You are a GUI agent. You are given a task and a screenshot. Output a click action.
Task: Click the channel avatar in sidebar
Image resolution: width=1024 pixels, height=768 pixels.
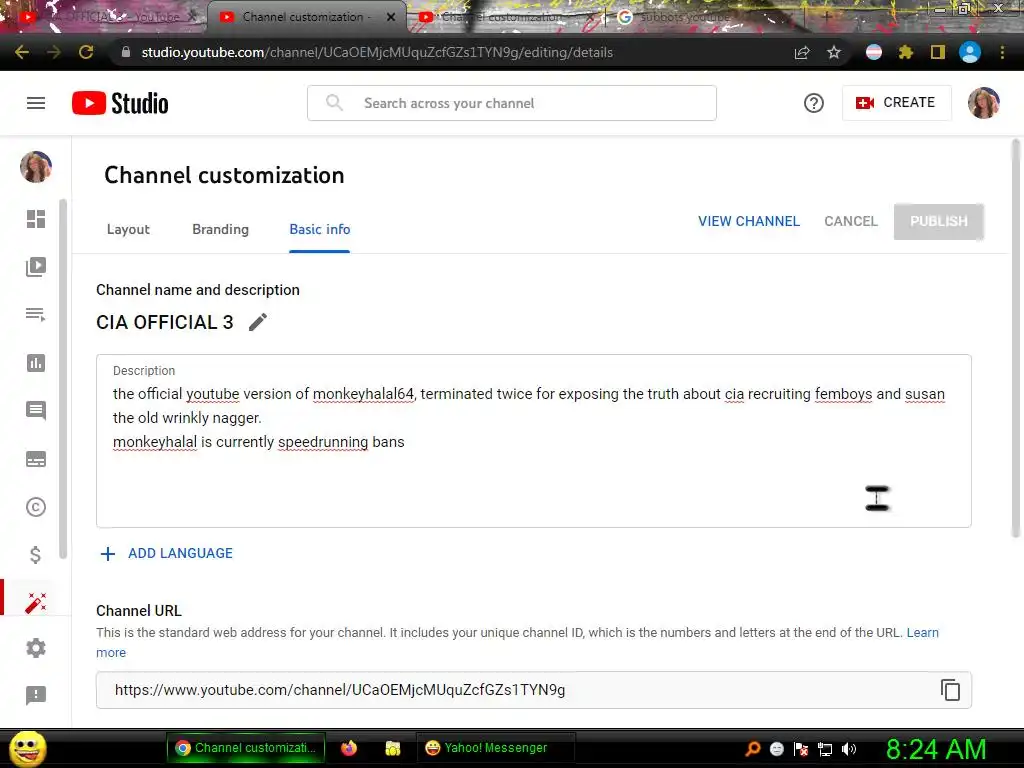(36, 167)
